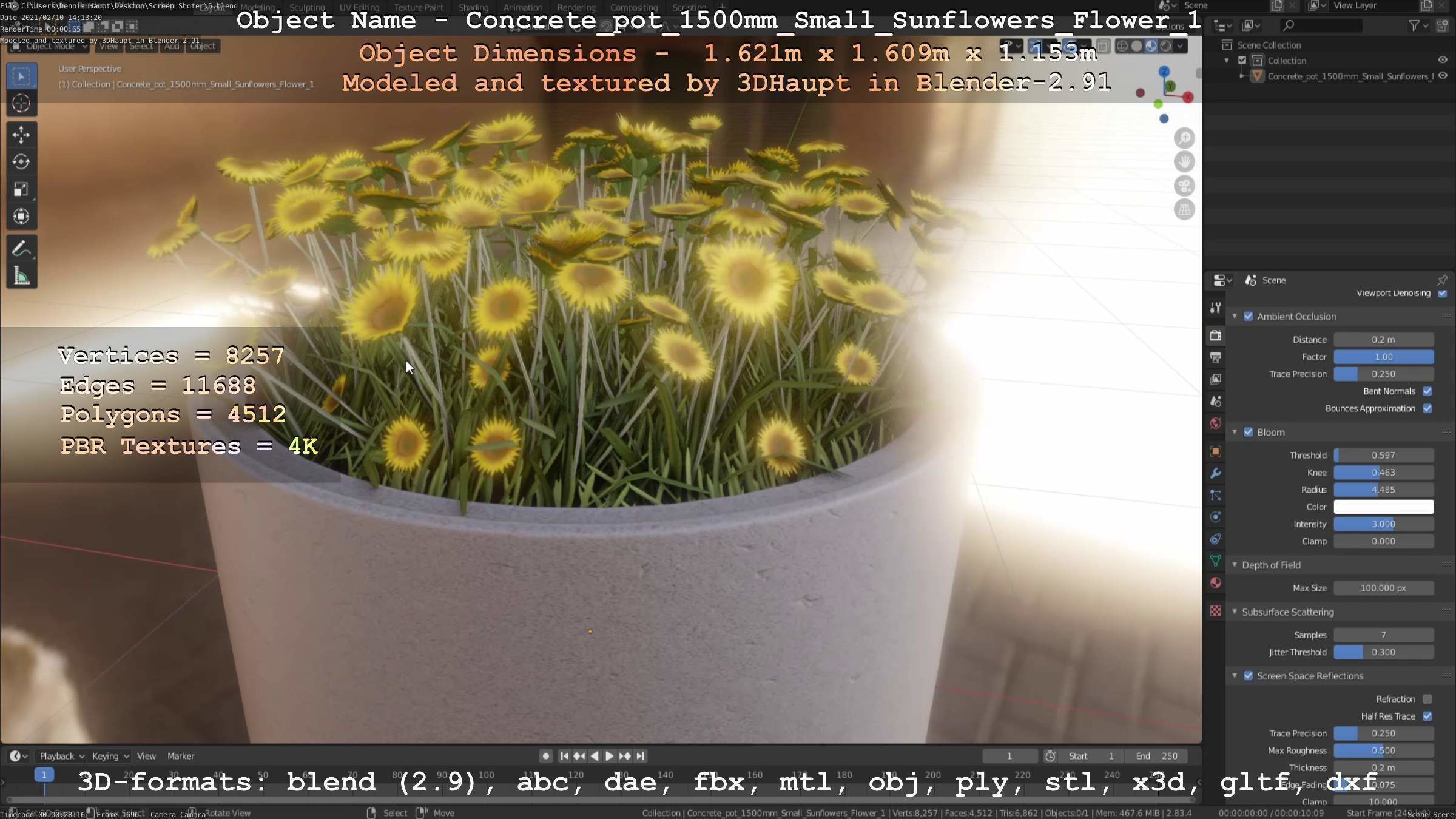Collapse the Ambient Occlusion panel
The height and width of the screenshot is (819, 1456).
(x=1235, y=316)
